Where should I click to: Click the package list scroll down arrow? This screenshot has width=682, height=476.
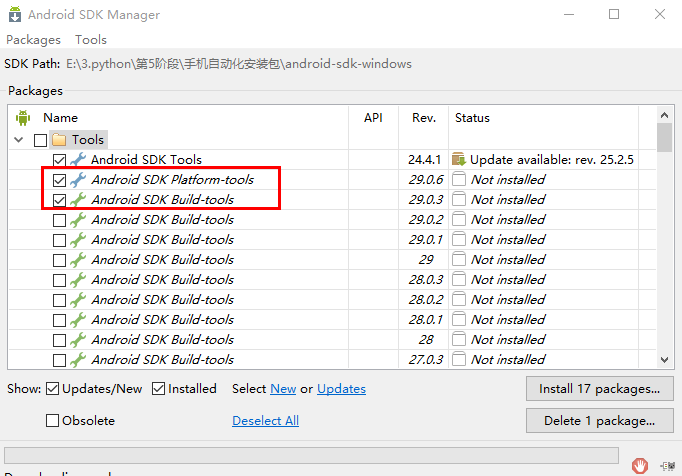tap(664, 360)
